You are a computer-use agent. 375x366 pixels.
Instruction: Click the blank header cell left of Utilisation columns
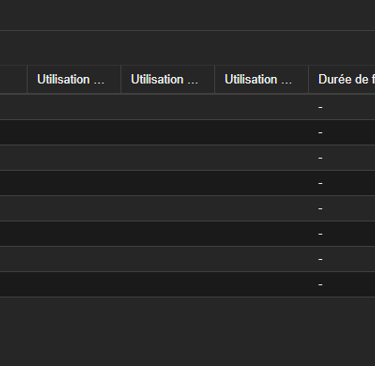click(13, 79)
